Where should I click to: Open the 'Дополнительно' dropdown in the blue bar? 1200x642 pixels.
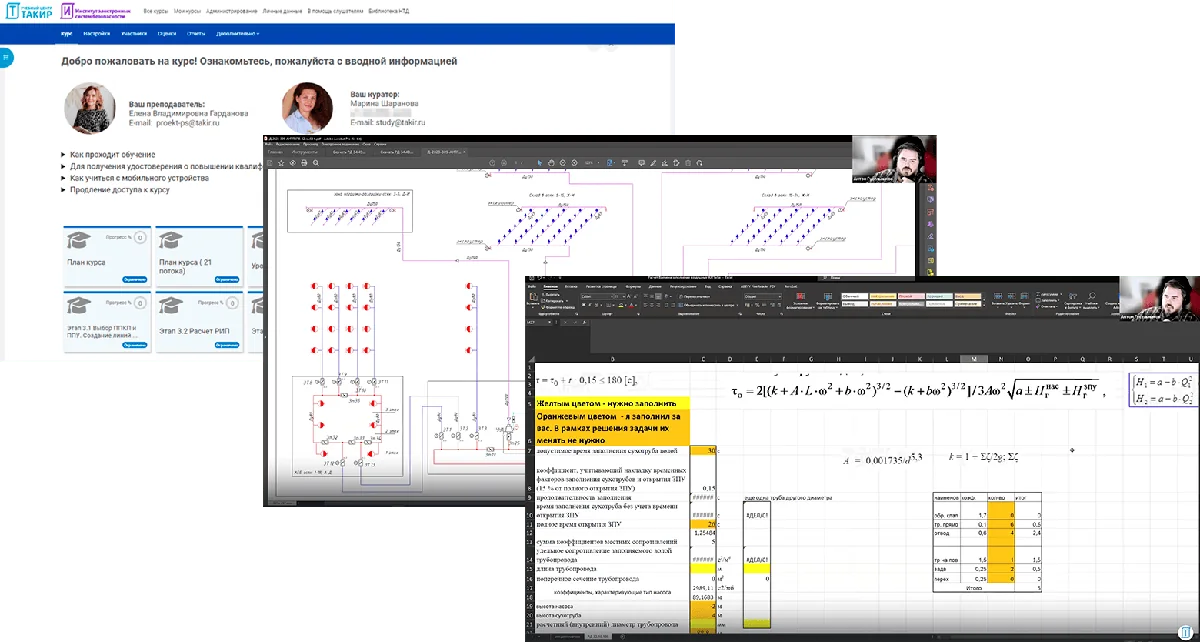coord(237,33)
